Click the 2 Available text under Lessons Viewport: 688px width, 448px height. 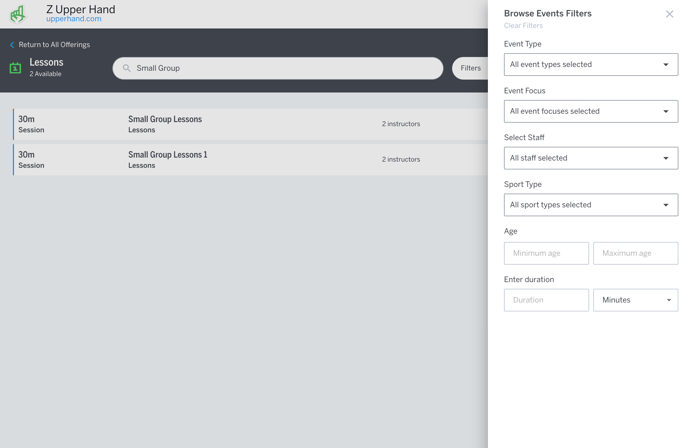[x=45, y=74]
